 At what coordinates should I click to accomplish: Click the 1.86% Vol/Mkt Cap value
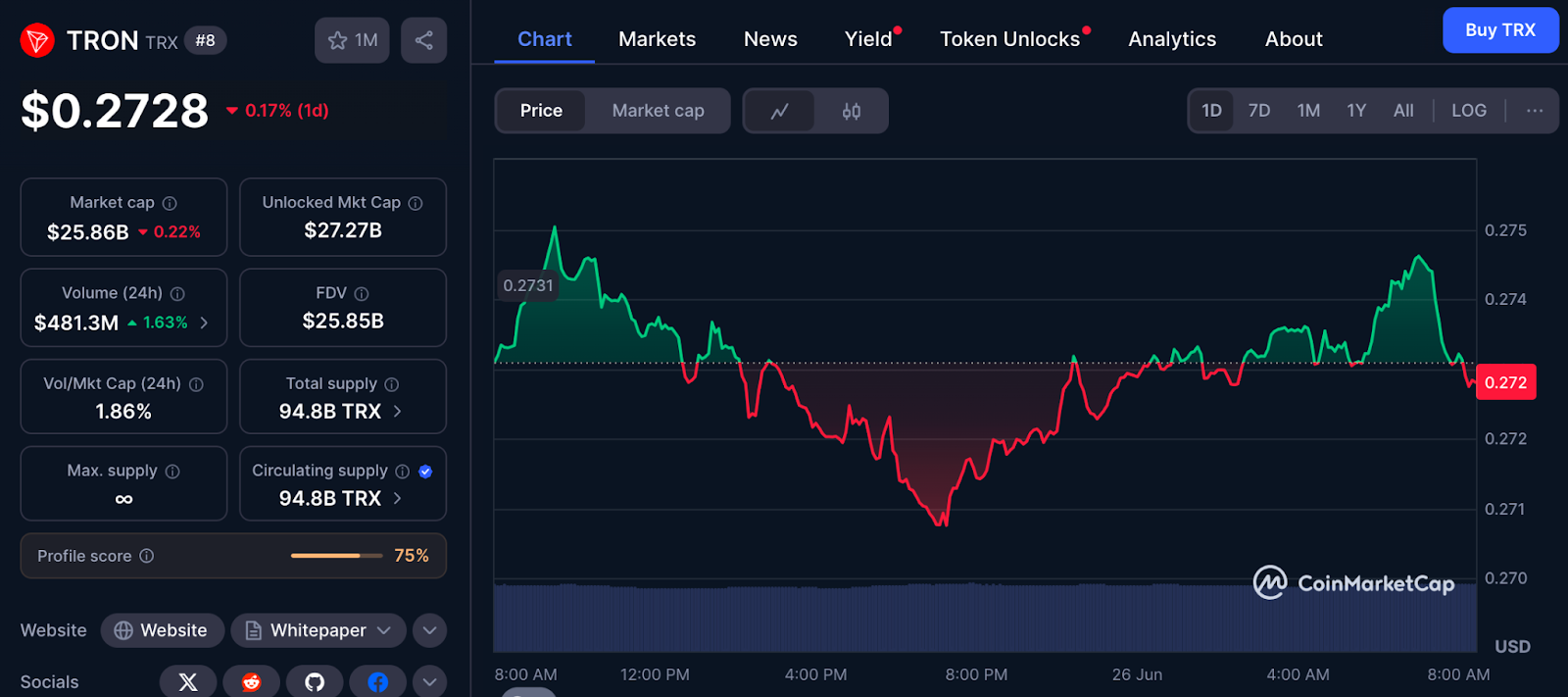(123, 412)
